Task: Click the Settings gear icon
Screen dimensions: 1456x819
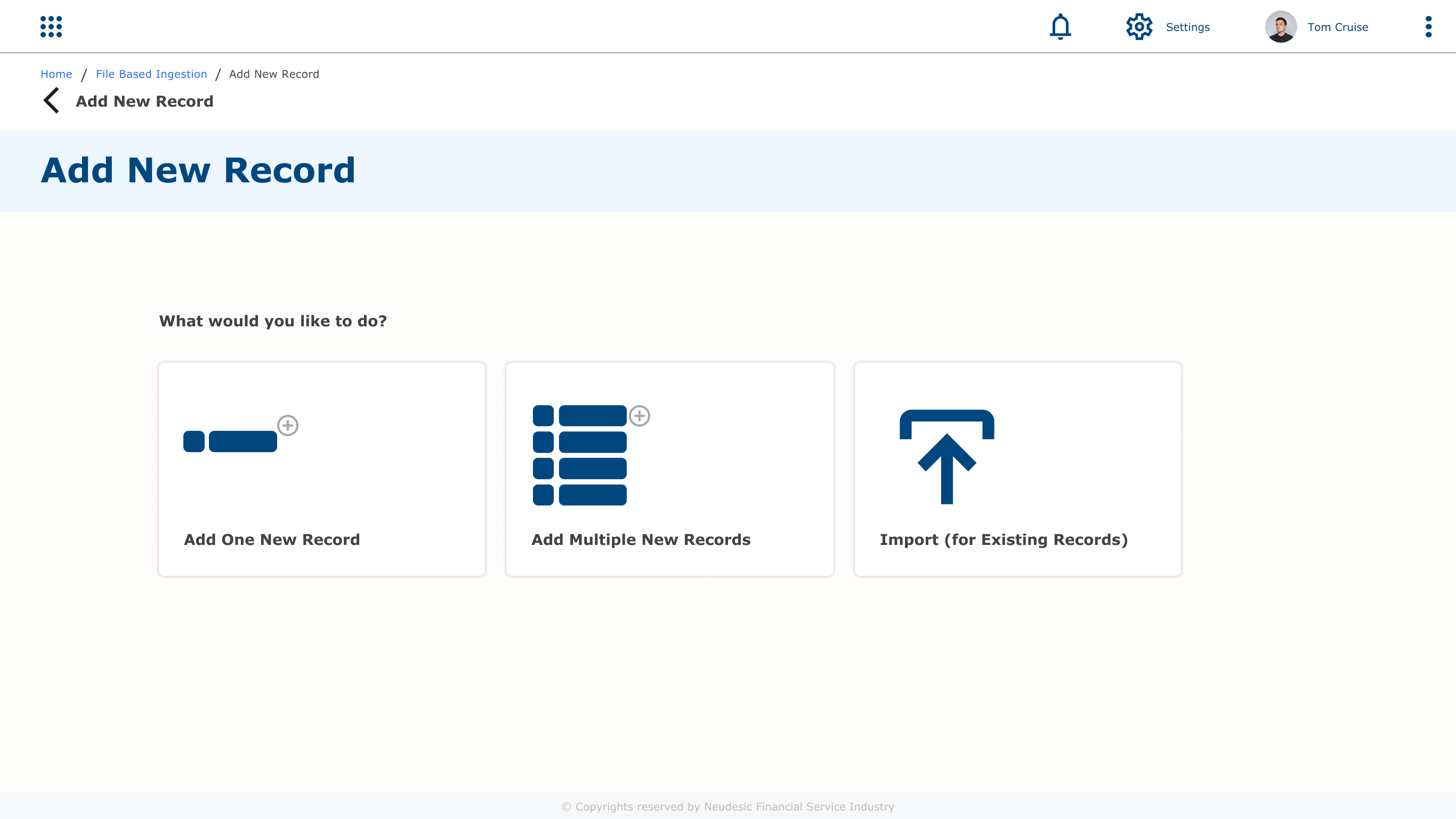Action: [1139, 27]
